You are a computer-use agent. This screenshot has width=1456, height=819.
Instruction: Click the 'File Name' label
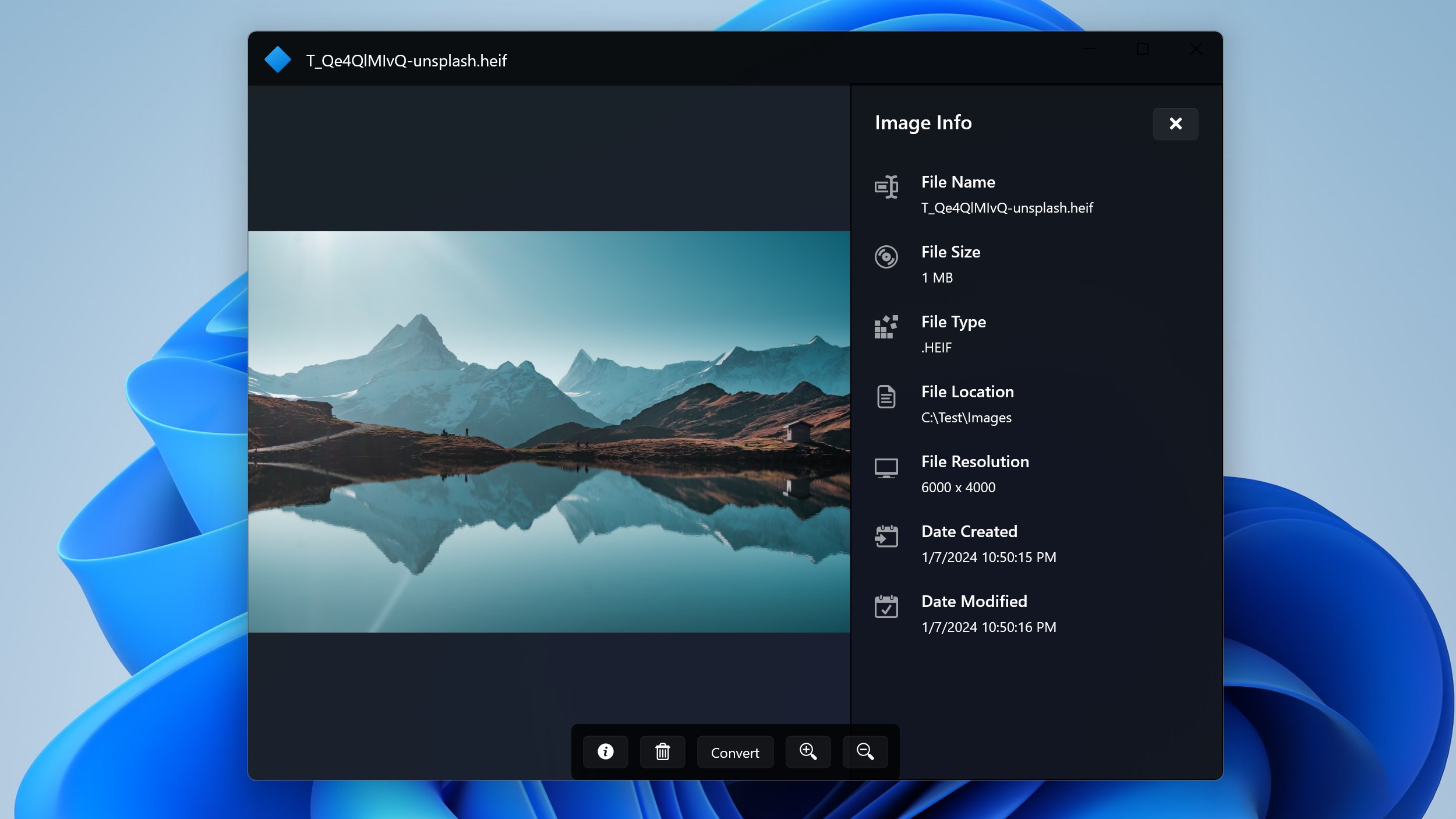pos(958,182)
